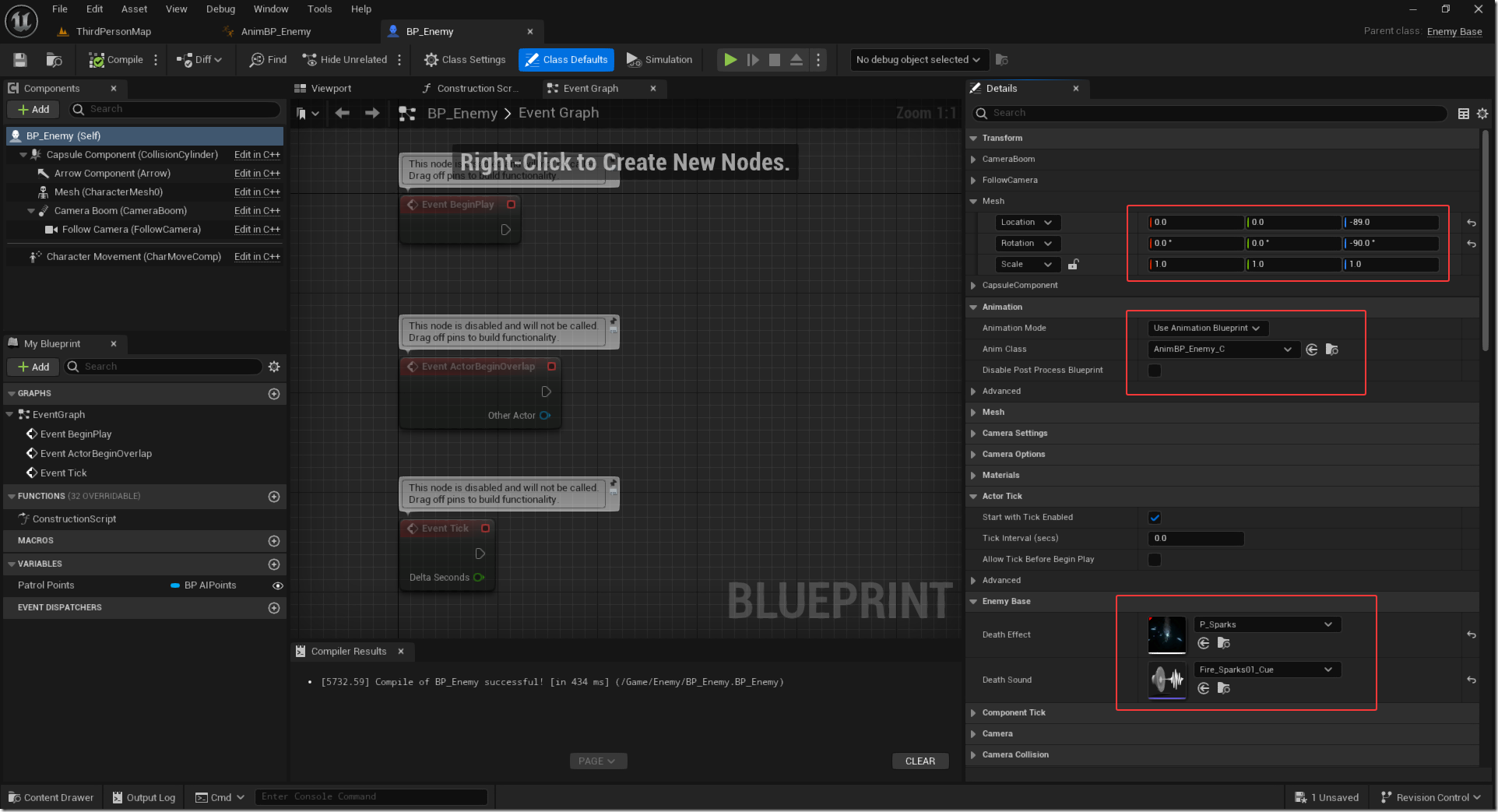The width and height of the screenshot is (1498, 812).
Task: Open the File menu
Action: coord(60,9)
